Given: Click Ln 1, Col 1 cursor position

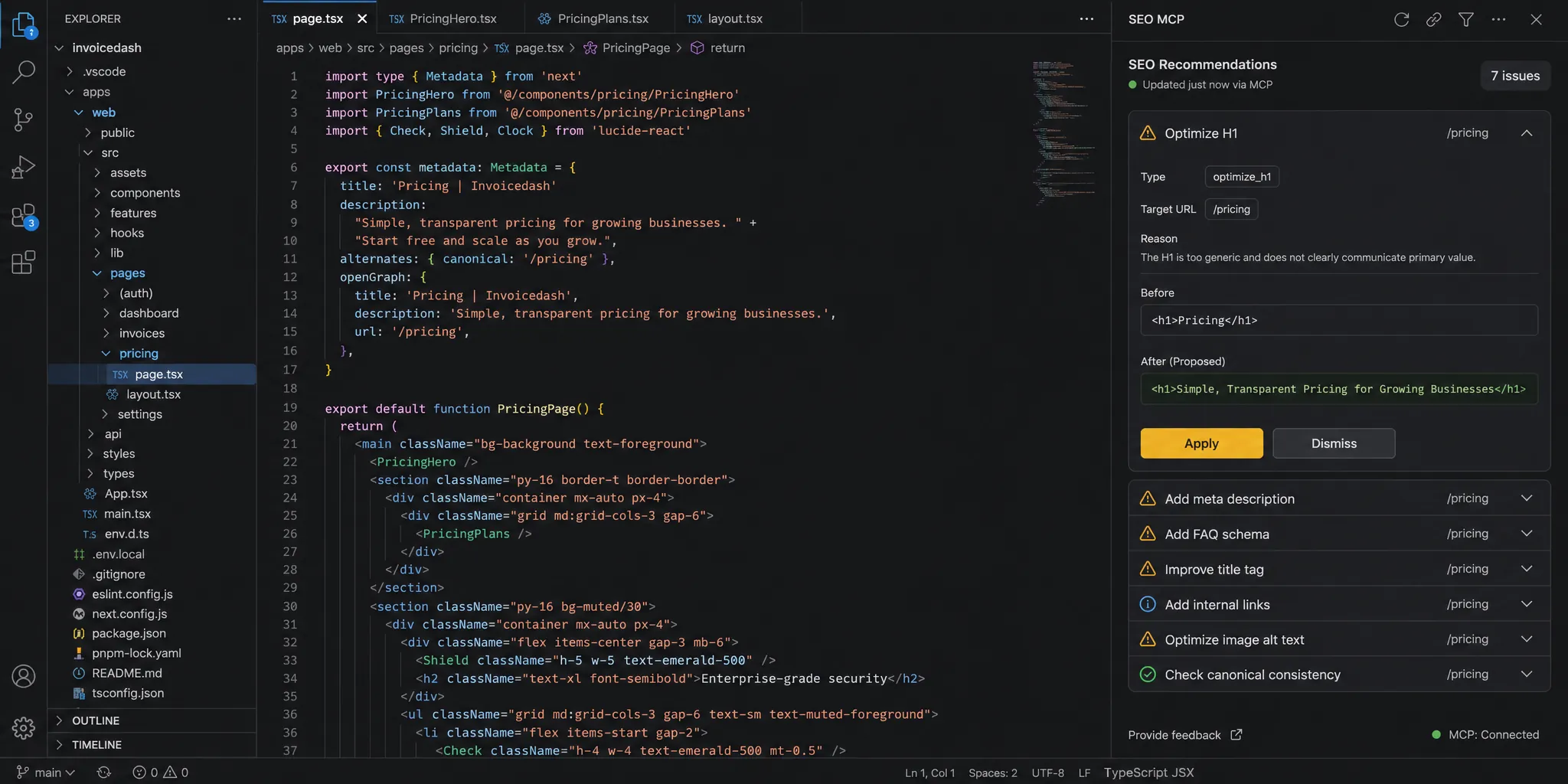Looking at the screenshot, I should [929, 773].
